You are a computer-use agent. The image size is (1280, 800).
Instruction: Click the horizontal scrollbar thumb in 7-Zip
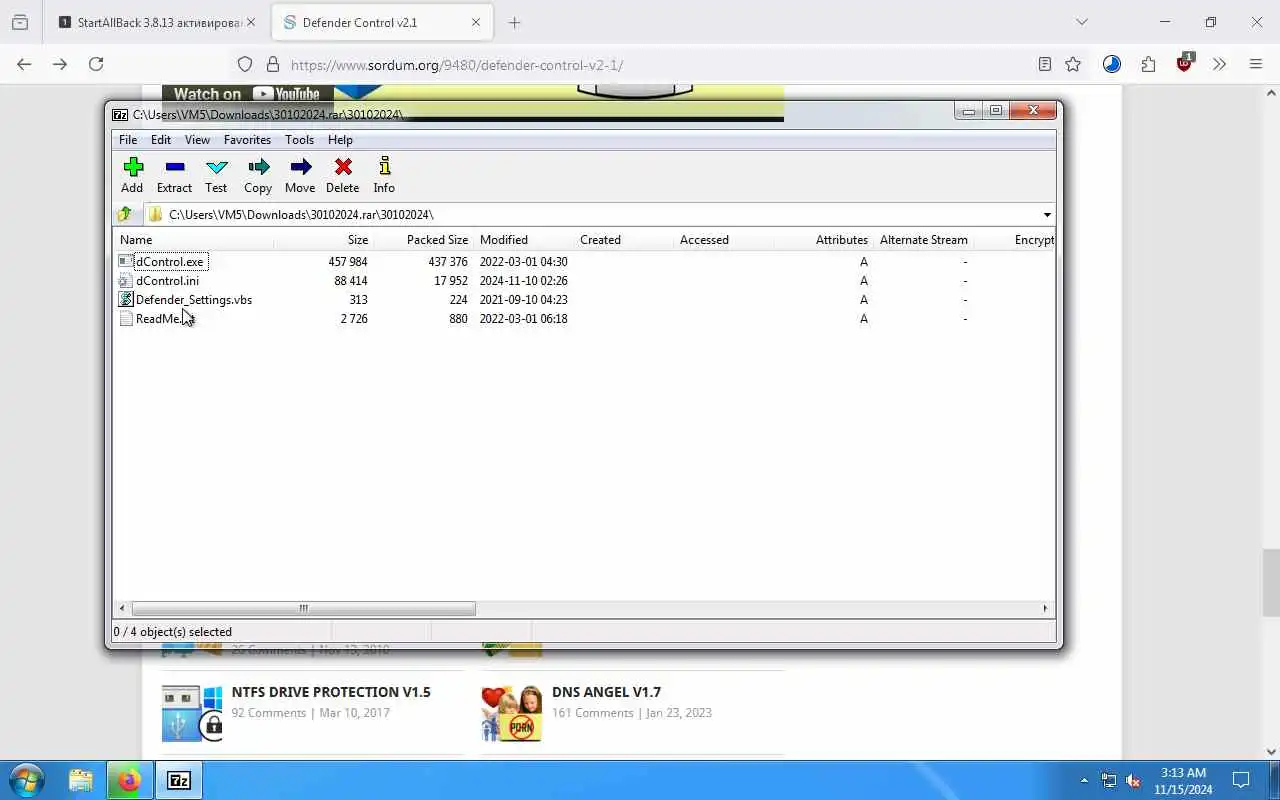pyautogui.click(x=303, y=608)
